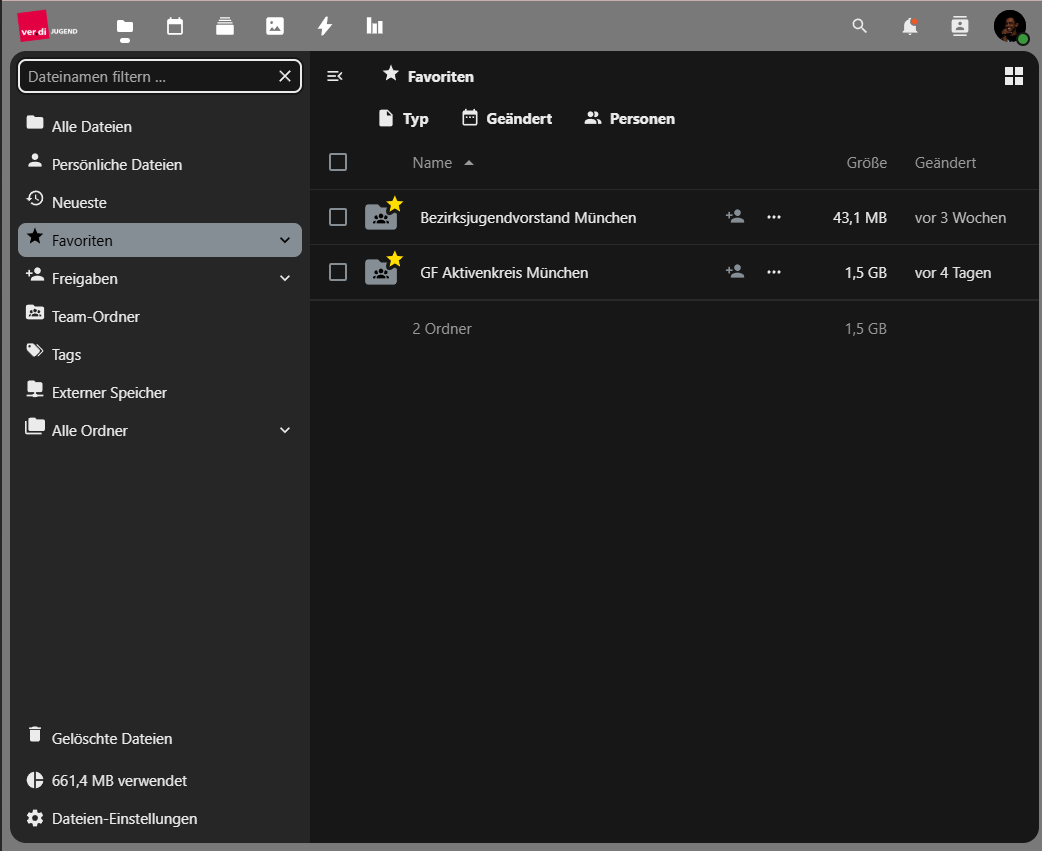1042x851 pixels.
Task: Open the Deck app icon
Action: pyautogui.click(x=225, y=27)
